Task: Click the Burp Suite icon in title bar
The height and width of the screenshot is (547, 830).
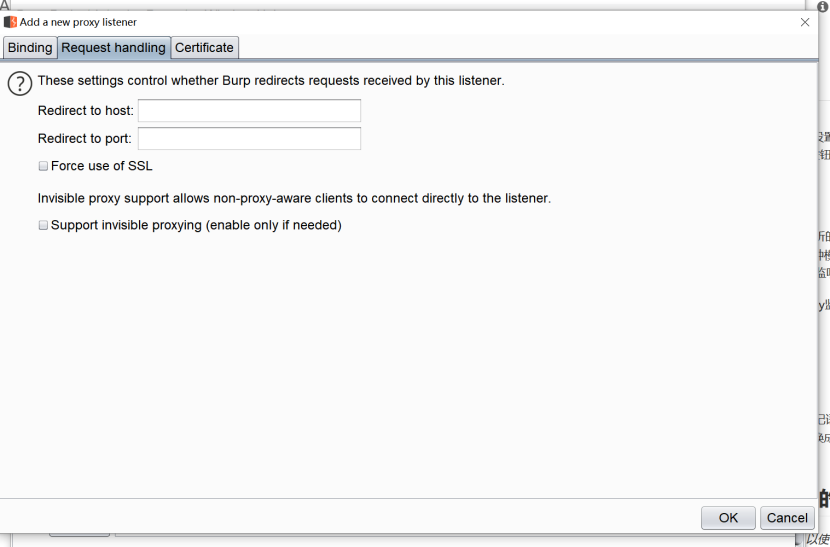Action: [10, 22]
